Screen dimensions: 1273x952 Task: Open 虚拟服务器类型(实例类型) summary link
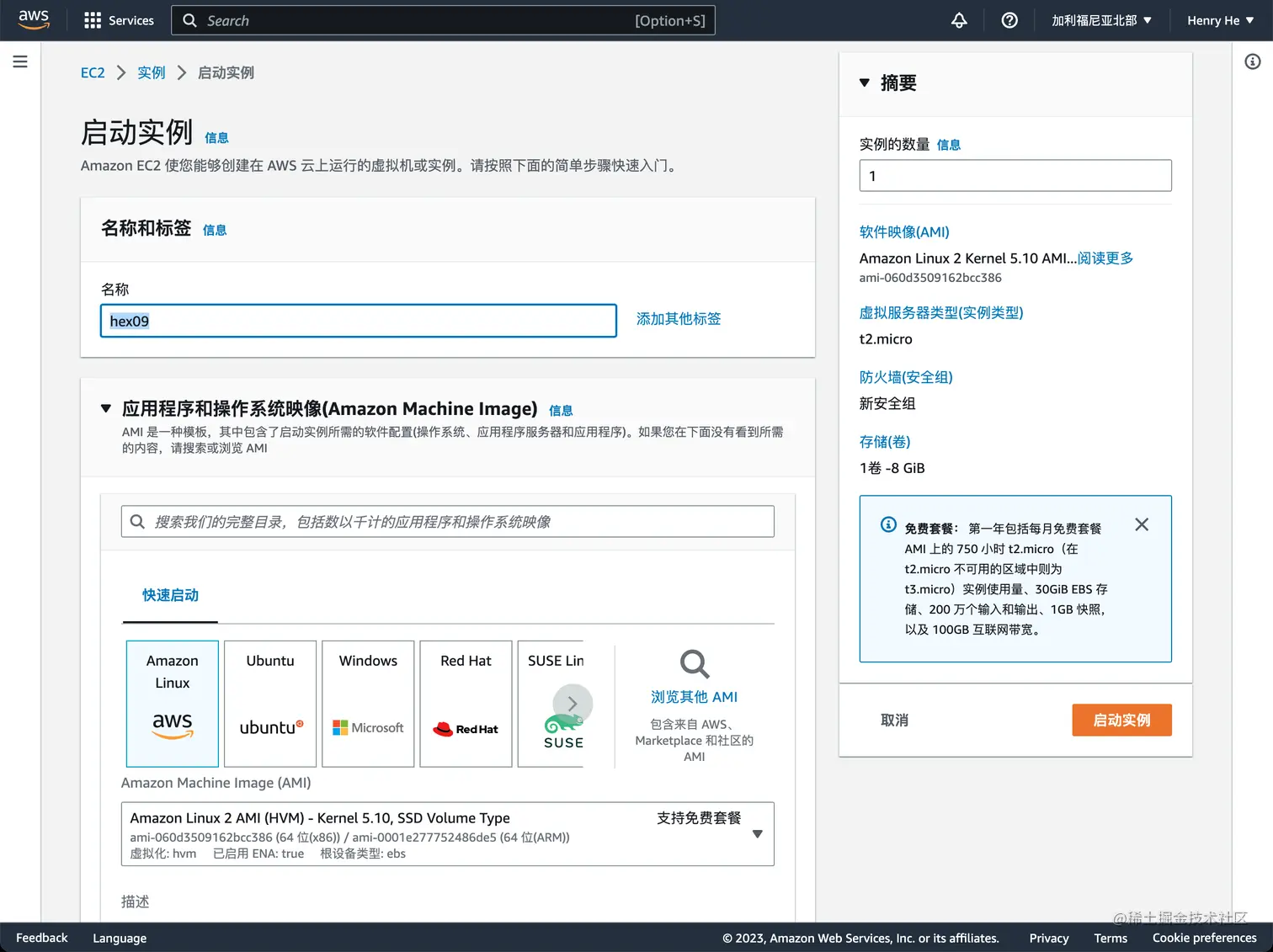(941, 313)
